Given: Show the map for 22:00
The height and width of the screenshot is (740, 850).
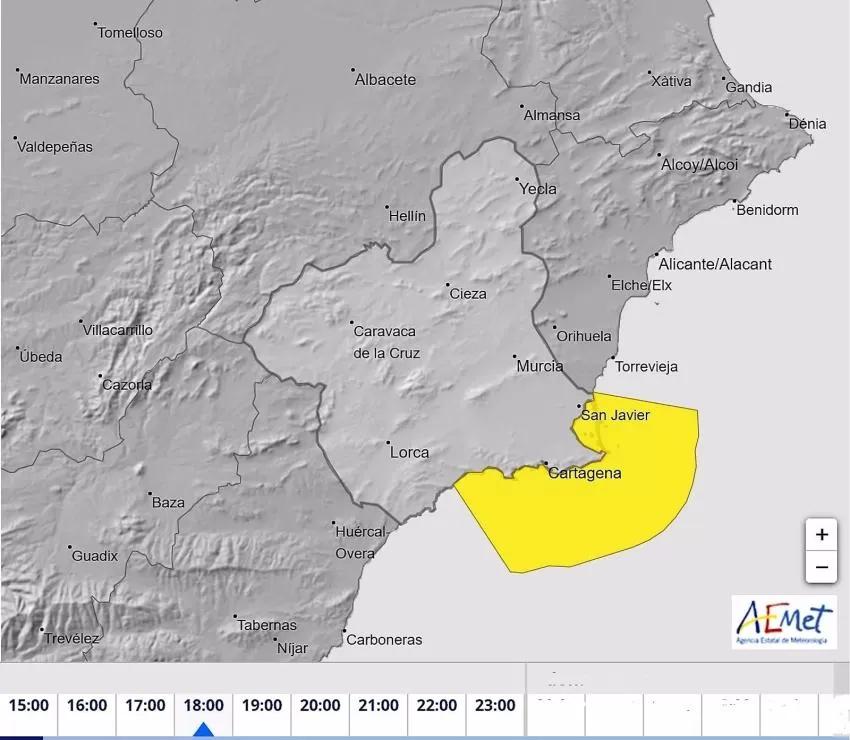Looking at the screenshot, I should click(437, 706).
